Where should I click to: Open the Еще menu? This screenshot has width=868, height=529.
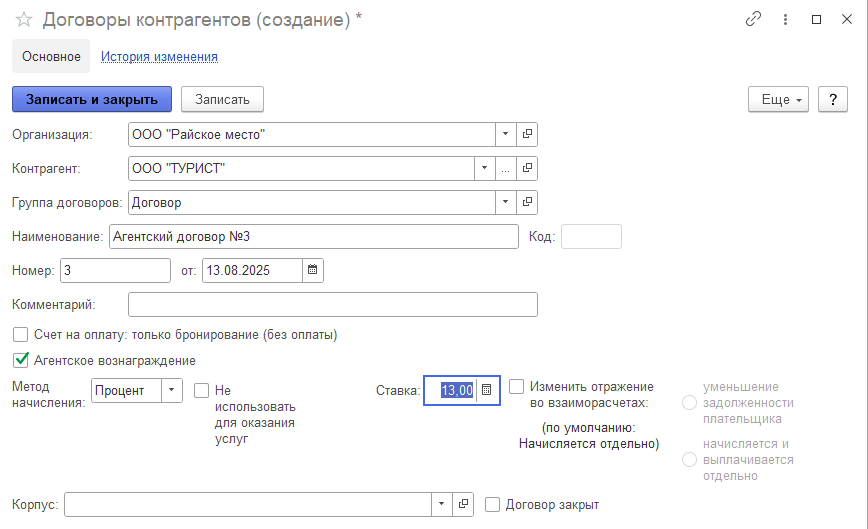coord(778,99)
